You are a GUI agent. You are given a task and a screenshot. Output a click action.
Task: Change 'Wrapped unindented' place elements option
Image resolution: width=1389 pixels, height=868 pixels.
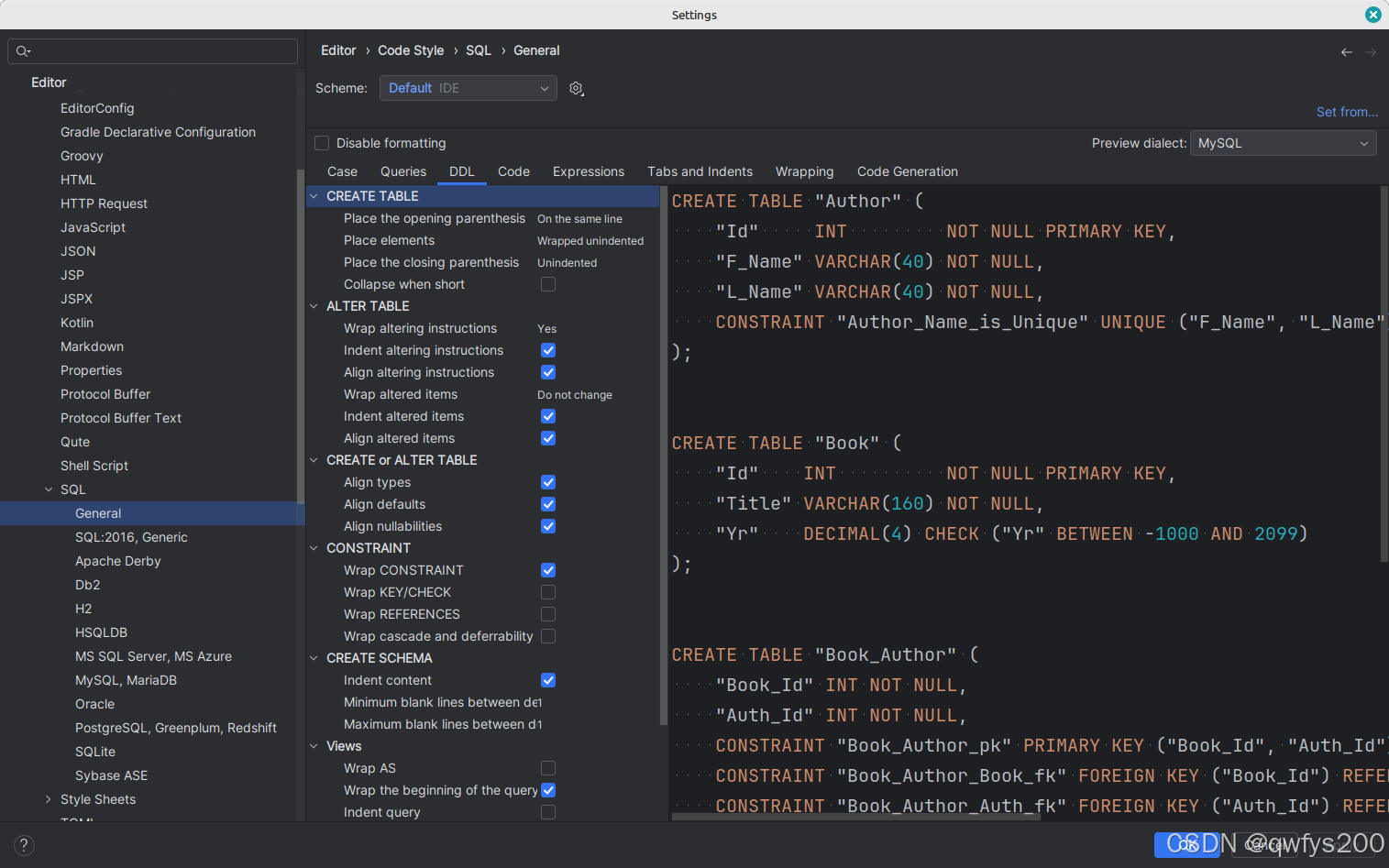click(x=590, y=241)
